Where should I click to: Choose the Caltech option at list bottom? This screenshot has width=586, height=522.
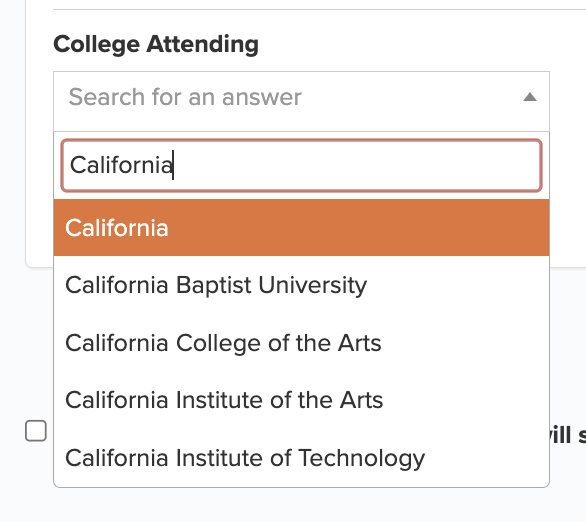click(x=301, y=458)
